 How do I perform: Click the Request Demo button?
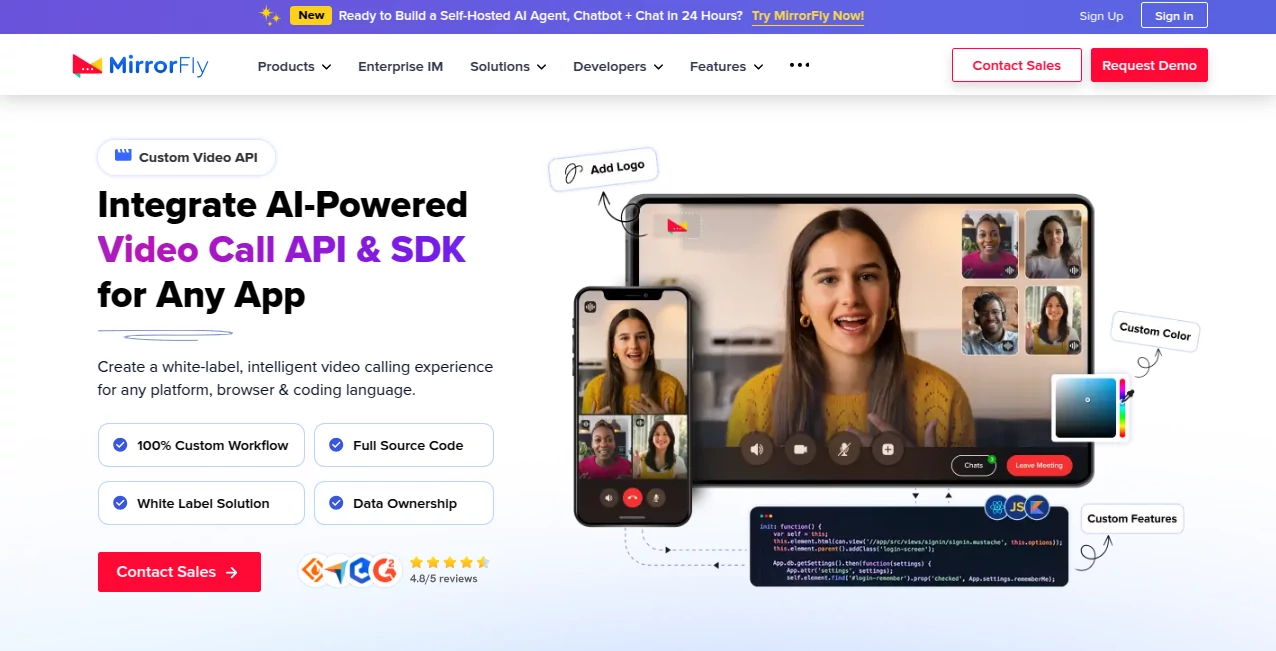[1149, 65]
